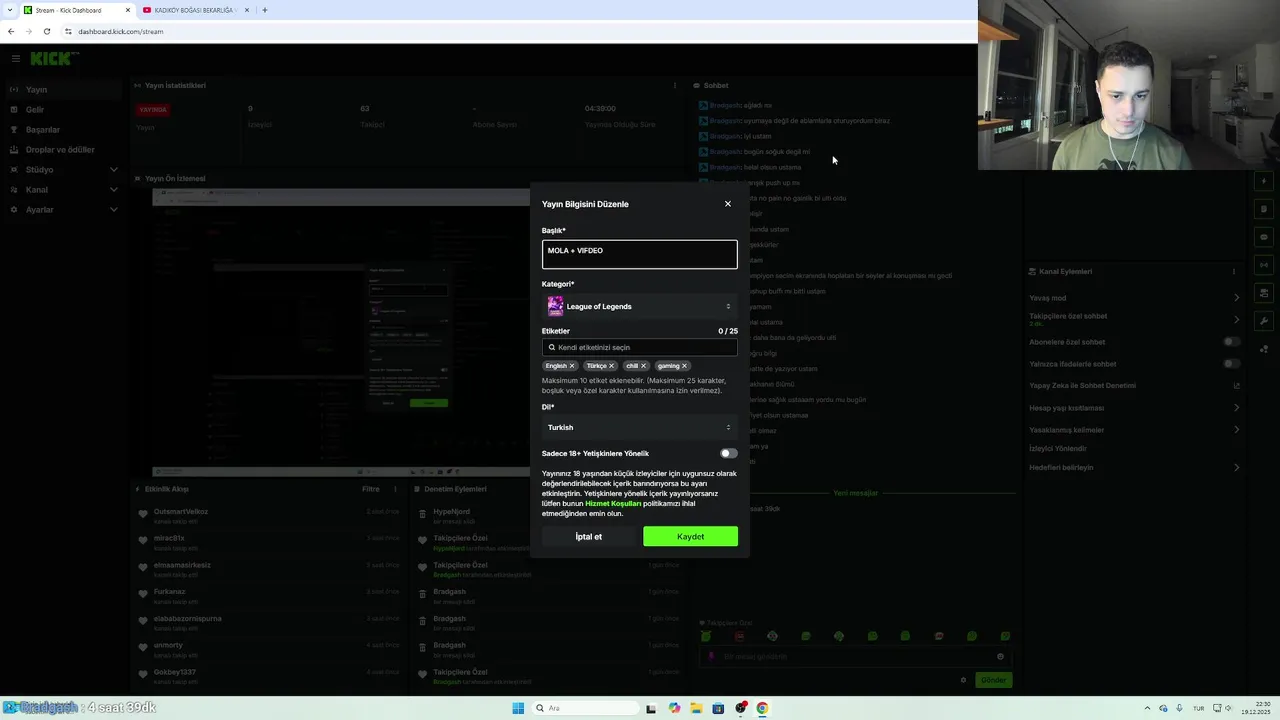Select Droplar ve ödüller in the sidebar
Viewport: 1280px width, 720px height.
[62, 150]
